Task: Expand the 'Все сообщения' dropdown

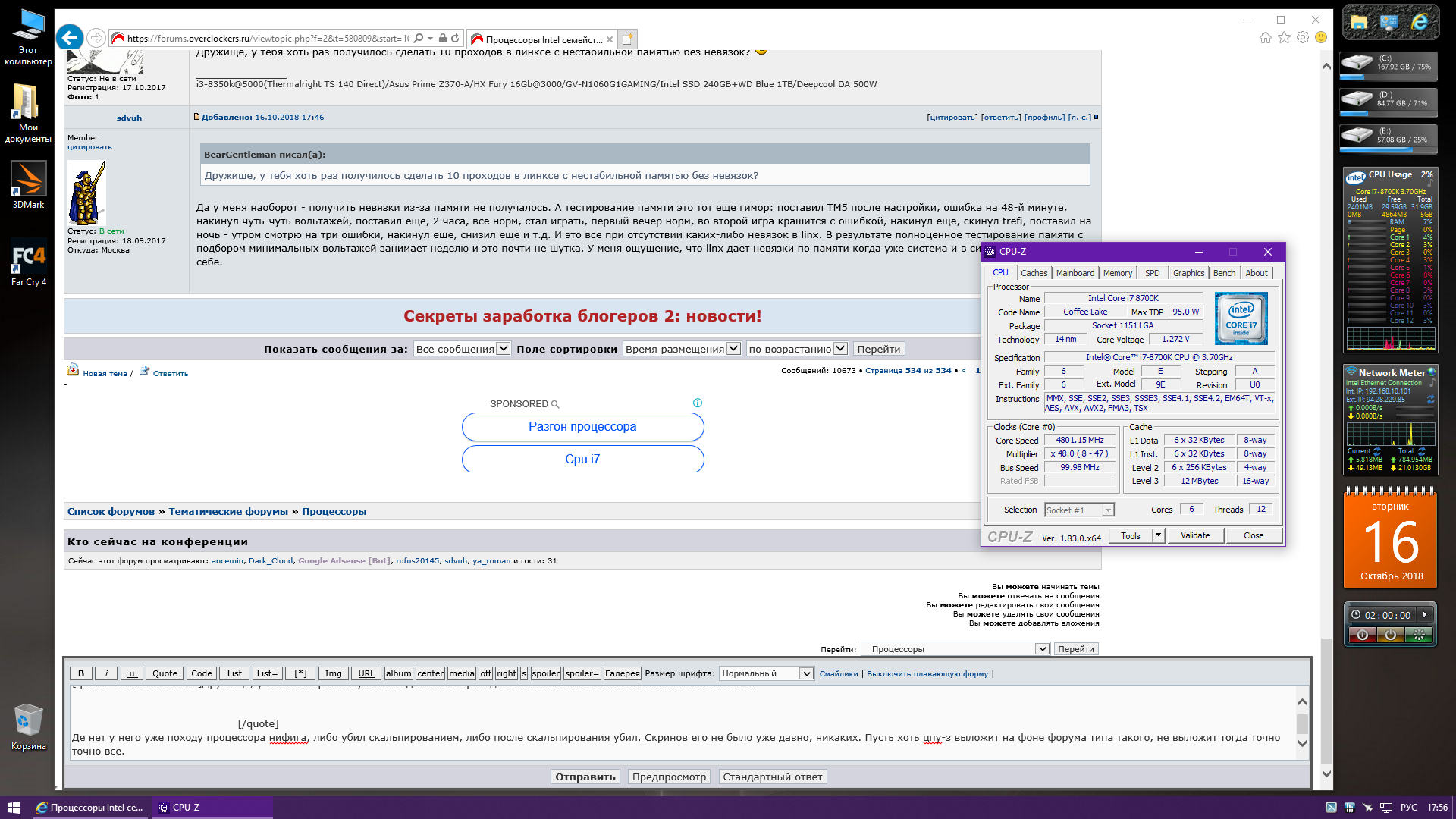Action: tap(503, 349)
